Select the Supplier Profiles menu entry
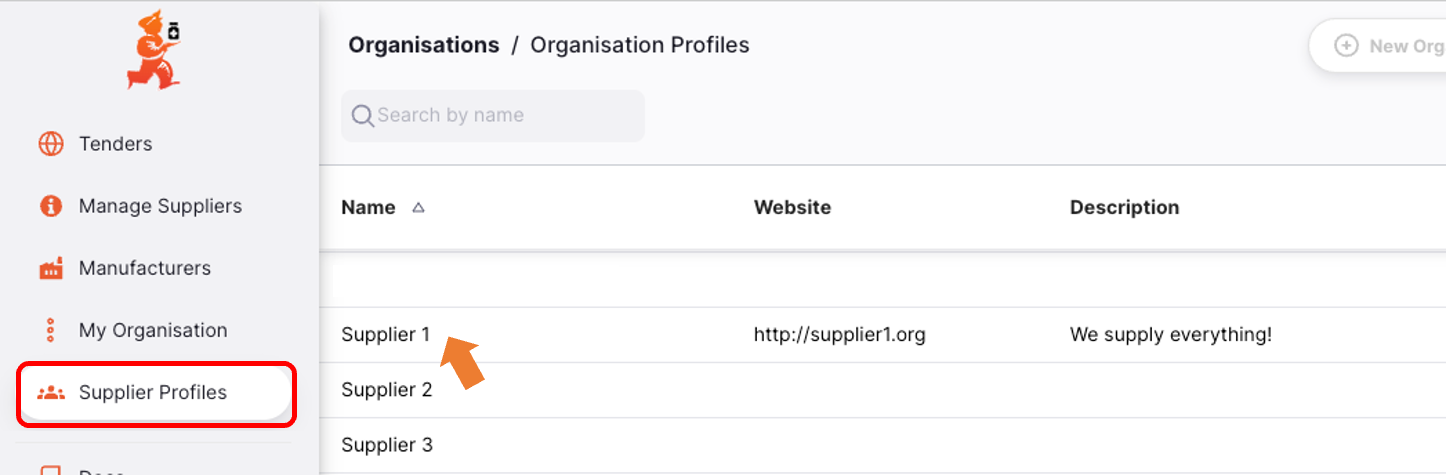Image resolution: width=1446 pixels, height=476 pixels. (x=156, y=392)
